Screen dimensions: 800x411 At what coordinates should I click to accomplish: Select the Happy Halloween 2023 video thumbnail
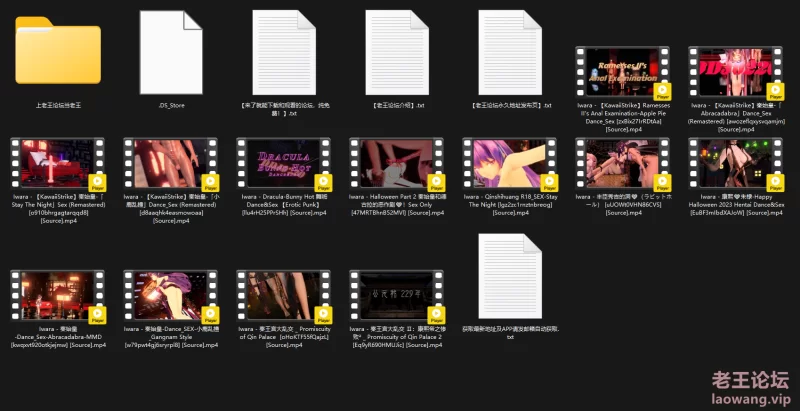pos(735,163)
